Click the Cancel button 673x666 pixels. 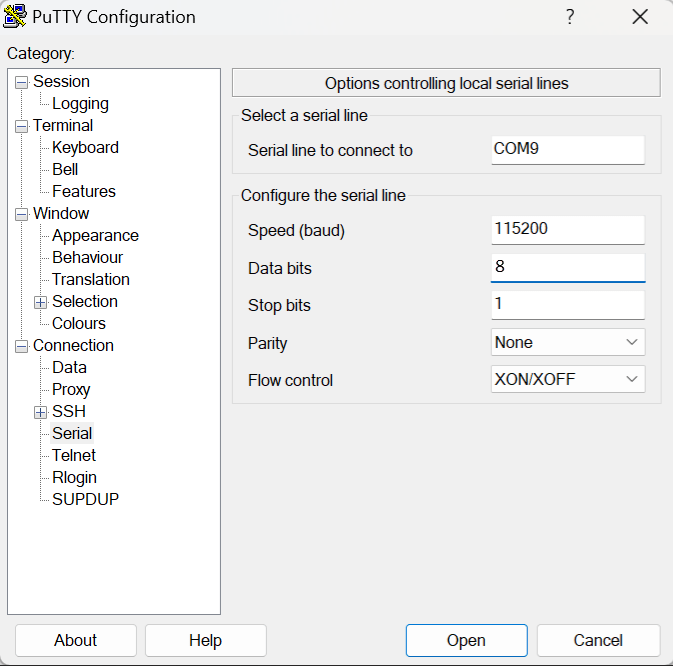point(598,641)
